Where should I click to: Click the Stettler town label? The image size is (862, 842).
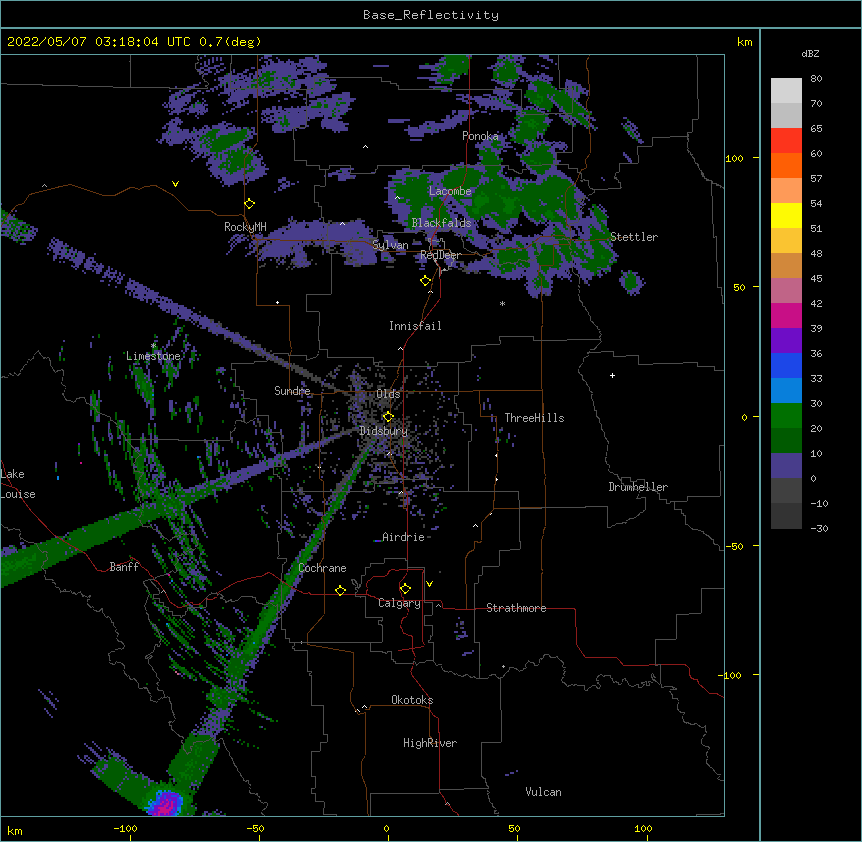[x=634, y=237]
